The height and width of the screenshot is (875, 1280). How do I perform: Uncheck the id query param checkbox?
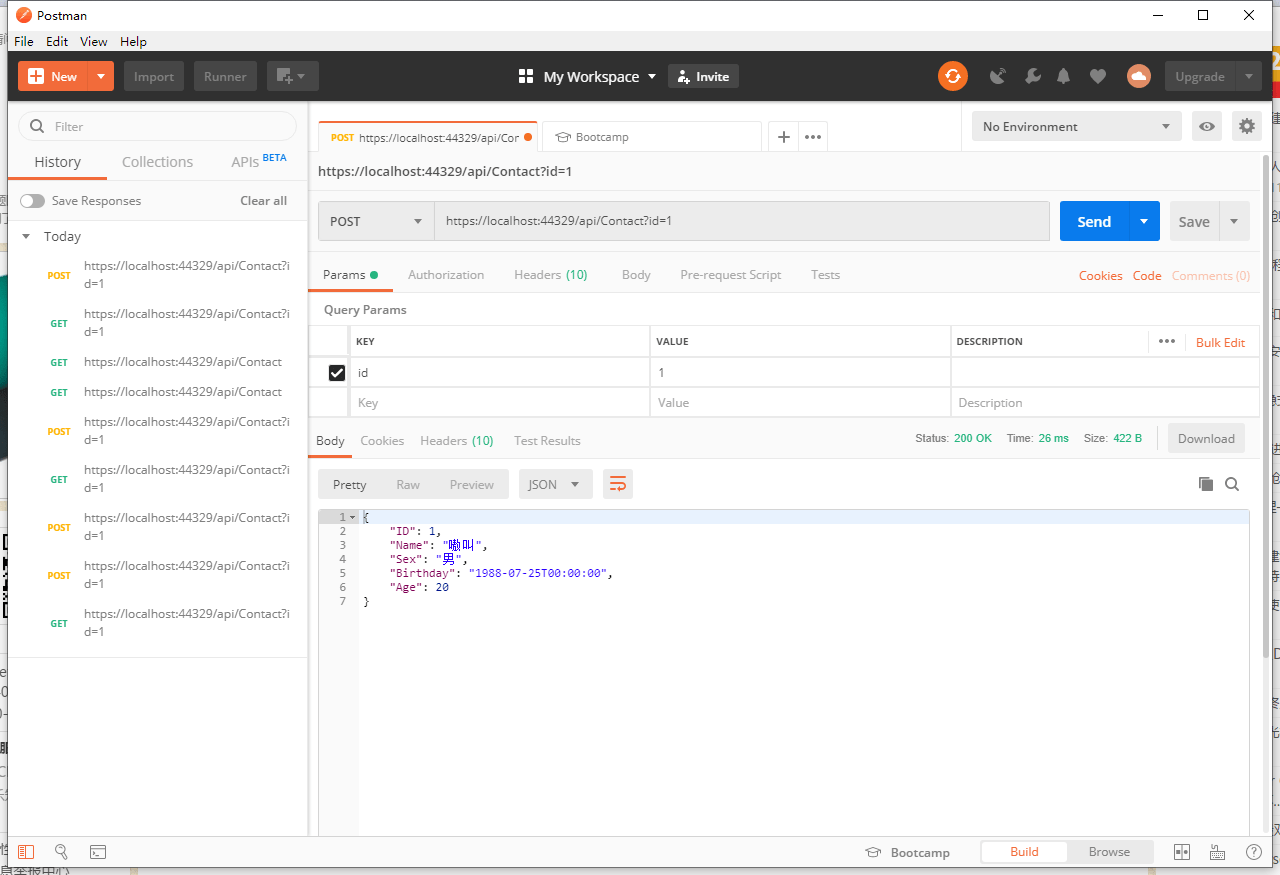337,373
